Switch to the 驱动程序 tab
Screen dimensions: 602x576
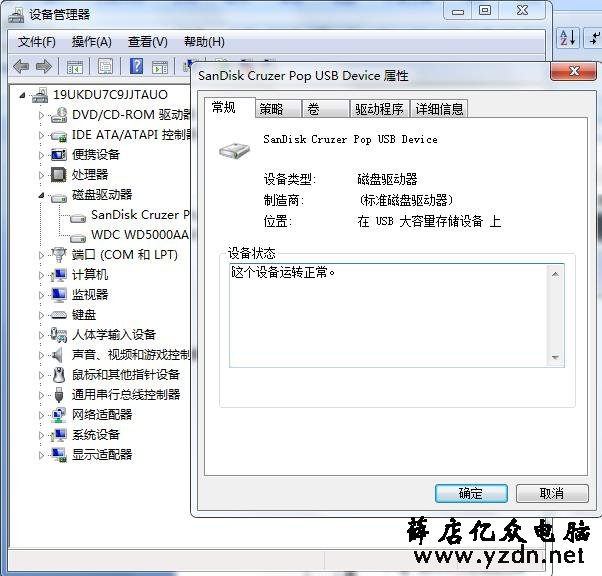380,109
